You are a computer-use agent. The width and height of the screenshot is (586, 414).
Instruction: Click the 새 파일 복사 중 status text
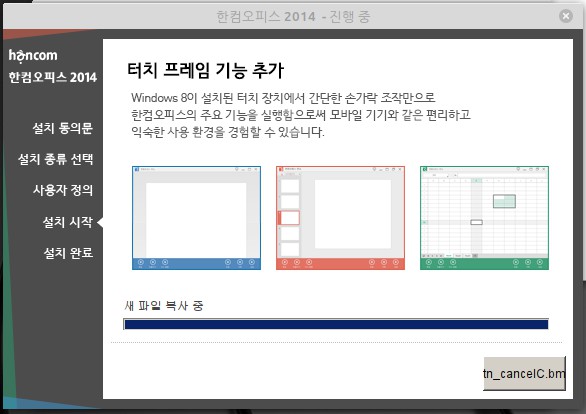pyautogui.click(x=164, y=306)
